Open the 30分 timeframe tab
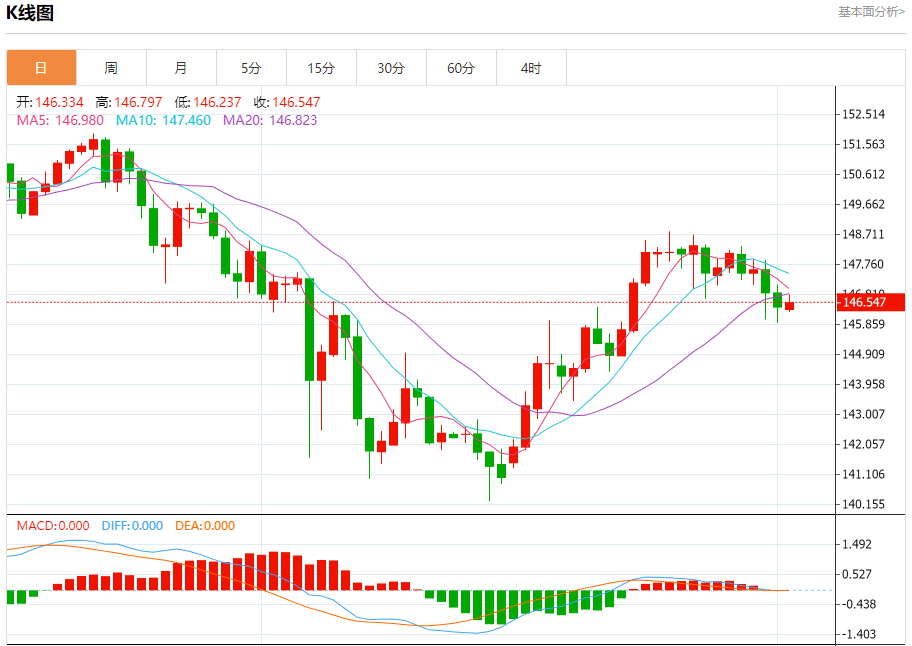Screen dimensions: 912x646 [391, 68]
